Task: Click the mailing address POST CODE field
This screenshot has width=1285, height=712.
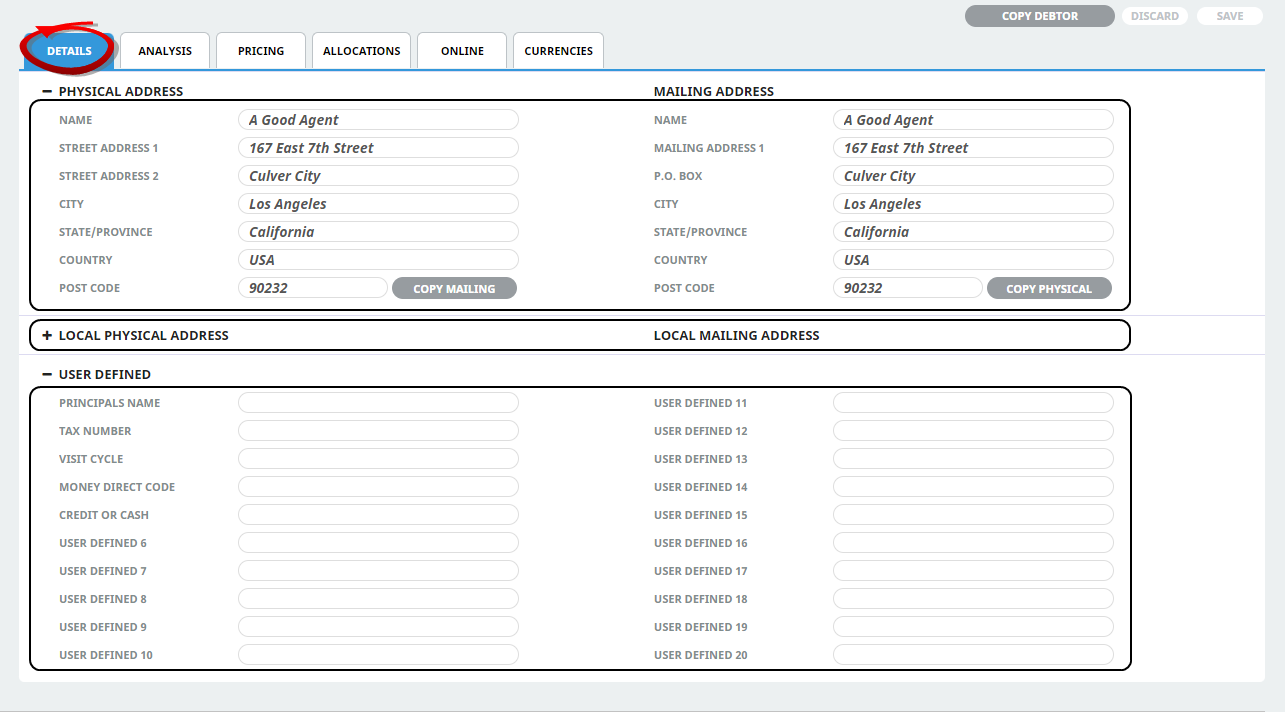Action: (x=908, y=287)
